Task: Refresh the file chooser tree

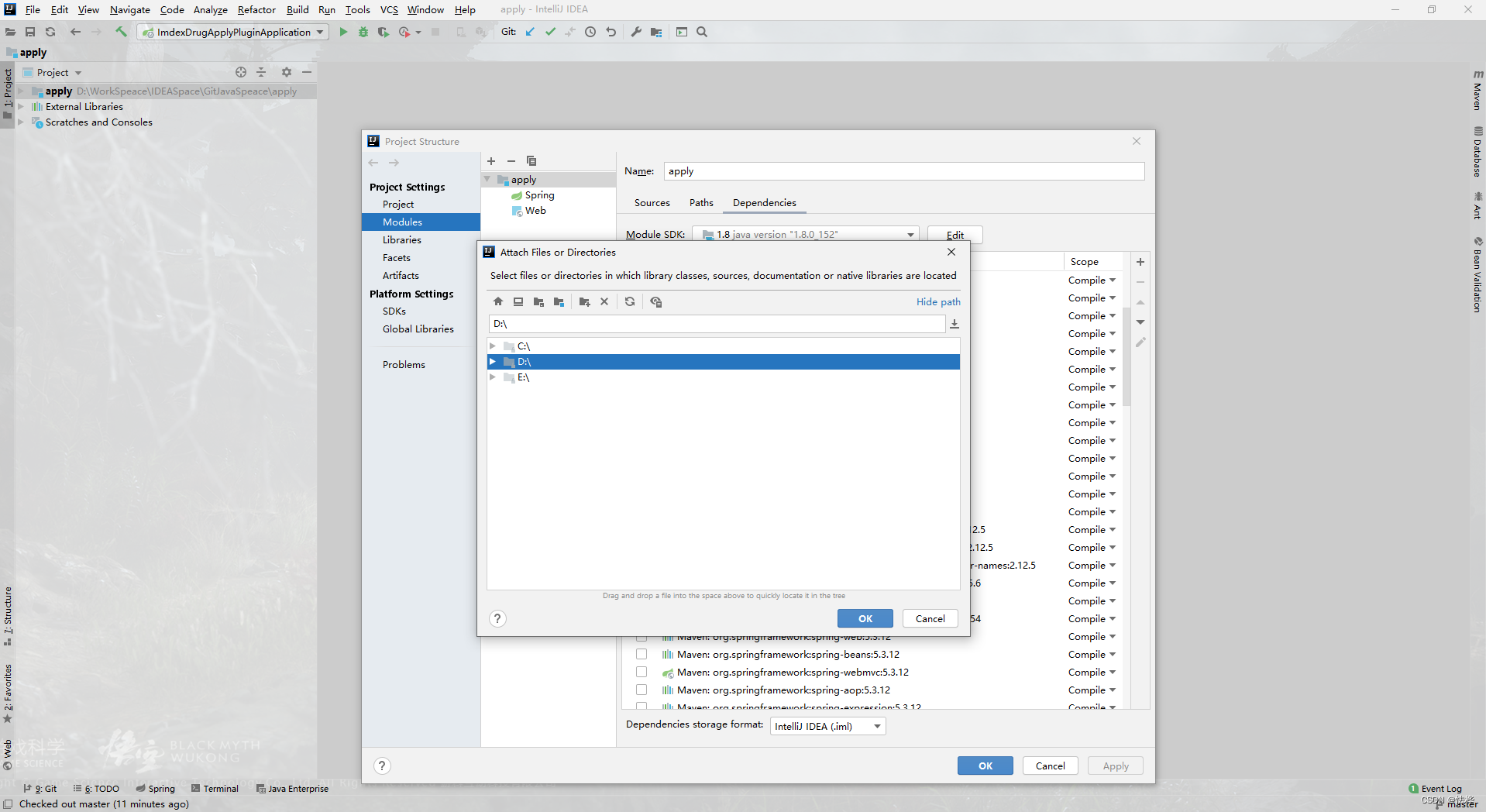Action: pyautogui.click(x=630, y=302)
